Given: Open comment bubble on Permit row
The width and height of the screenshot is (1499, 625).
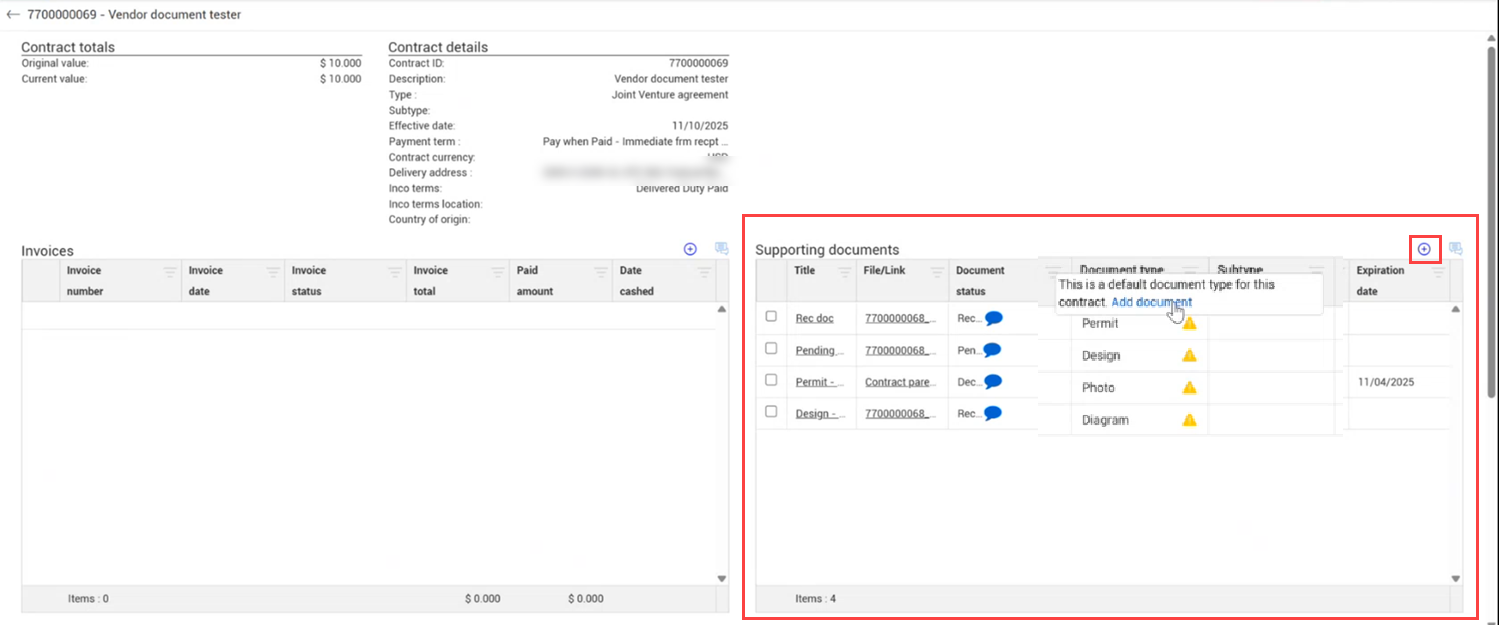Looking at the screenshot, I should click(993, 382).
